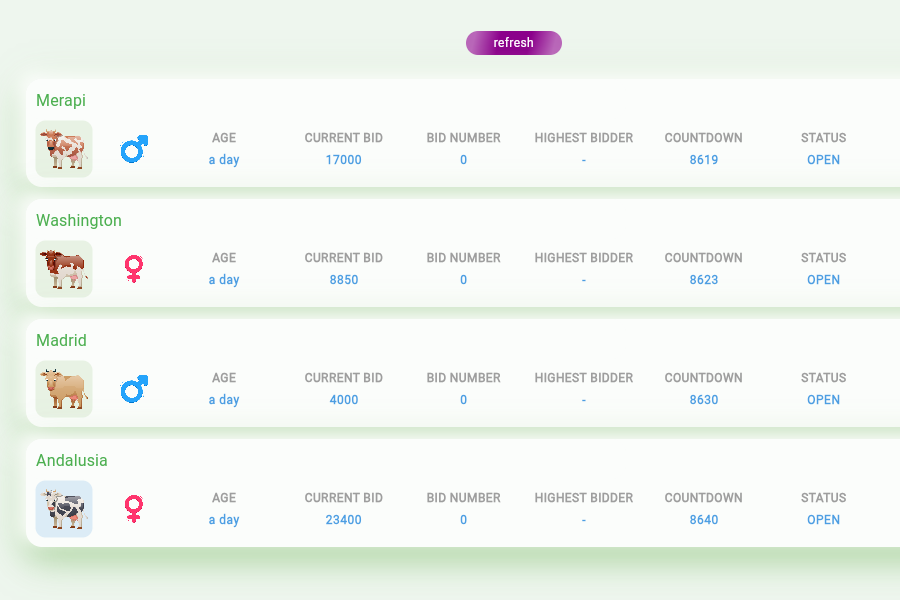Click Merapi's age value 'a day'
The image size is (900, 600).
[x=224, y=160]
